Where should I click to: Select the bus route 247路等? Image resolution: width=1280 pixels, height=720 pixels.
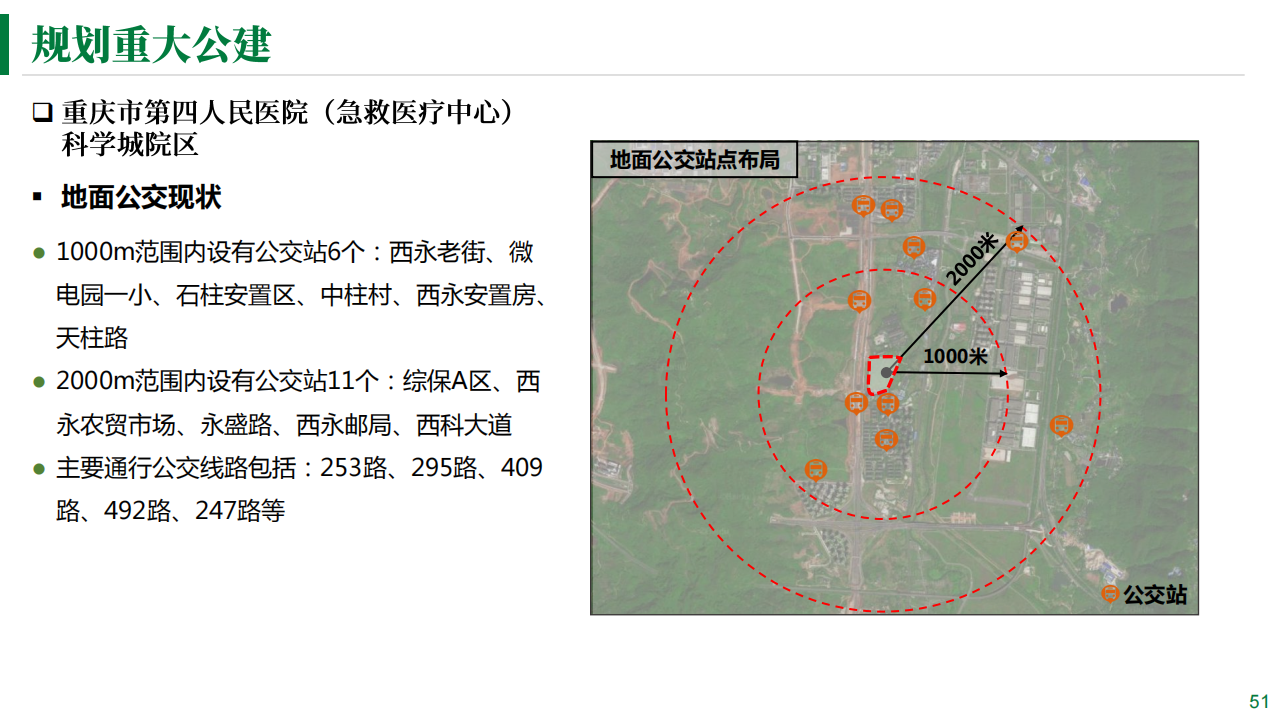point(240,510)
